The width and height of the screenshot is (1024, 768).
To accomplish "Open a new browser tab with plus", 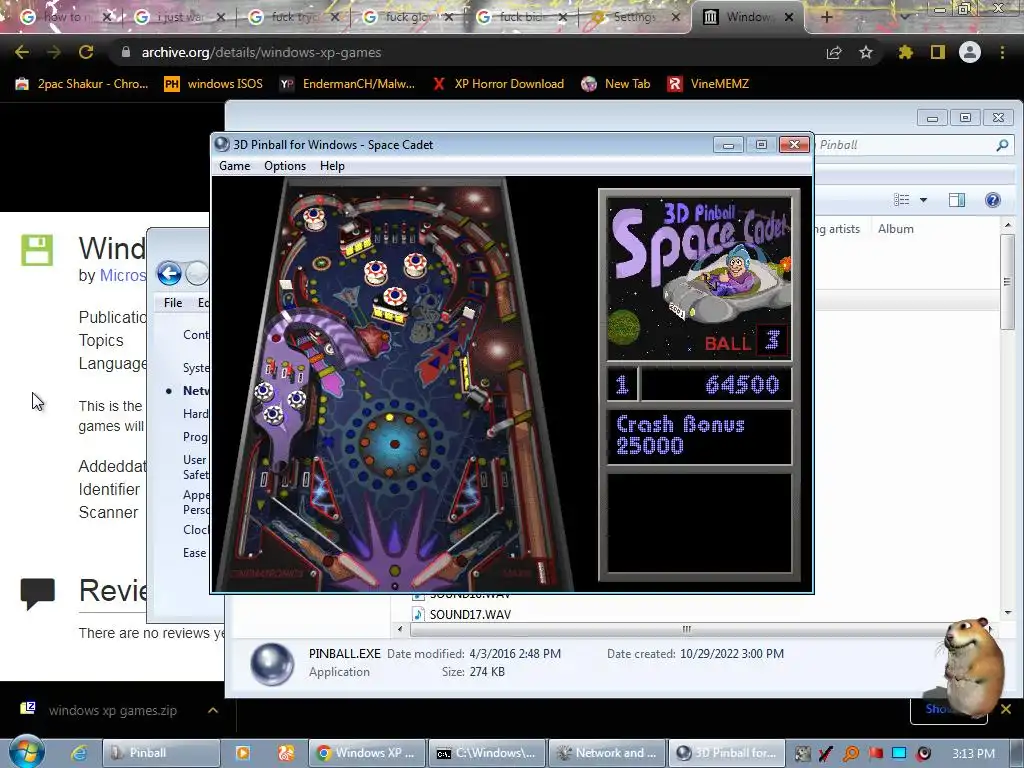I will pos(826,17).
